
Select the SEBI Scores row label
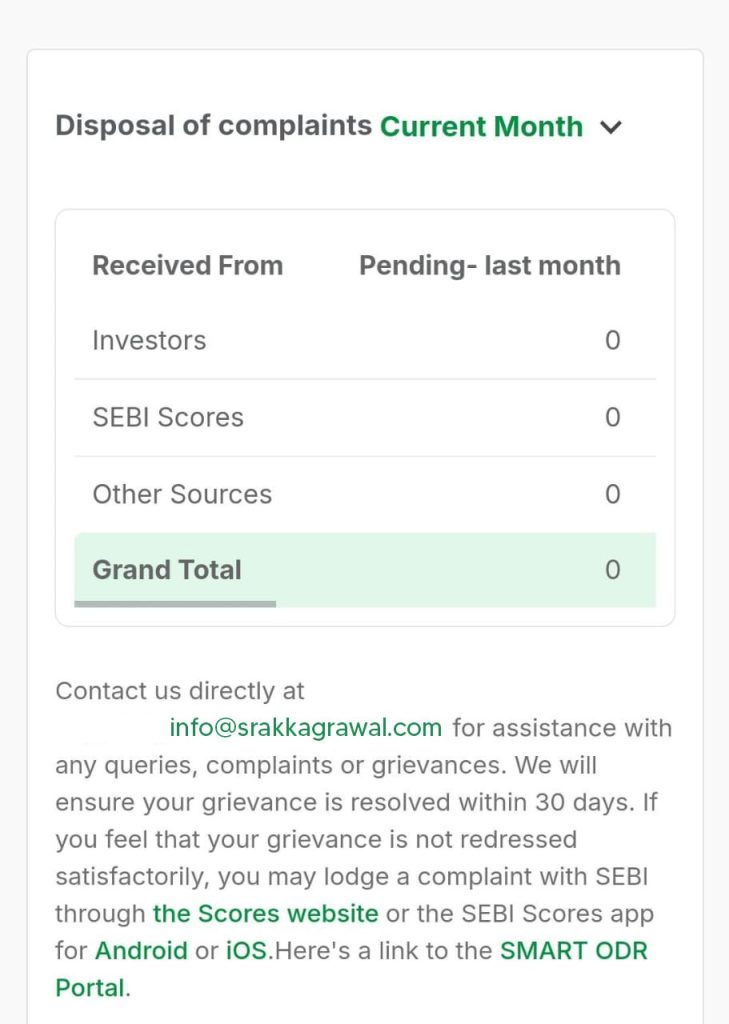tap(168, 418)
